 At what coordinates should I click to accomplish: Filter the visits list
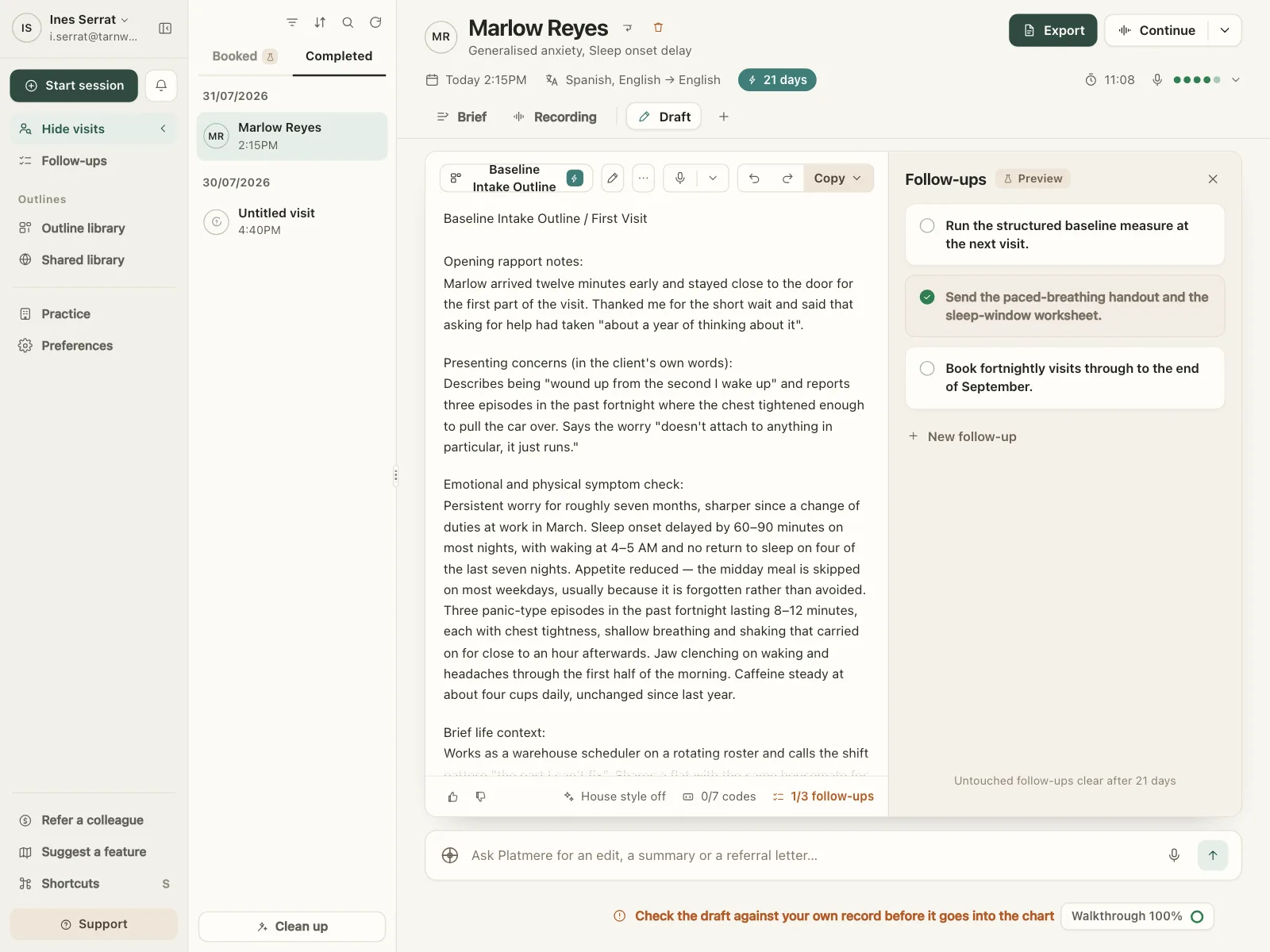[292, 22]
